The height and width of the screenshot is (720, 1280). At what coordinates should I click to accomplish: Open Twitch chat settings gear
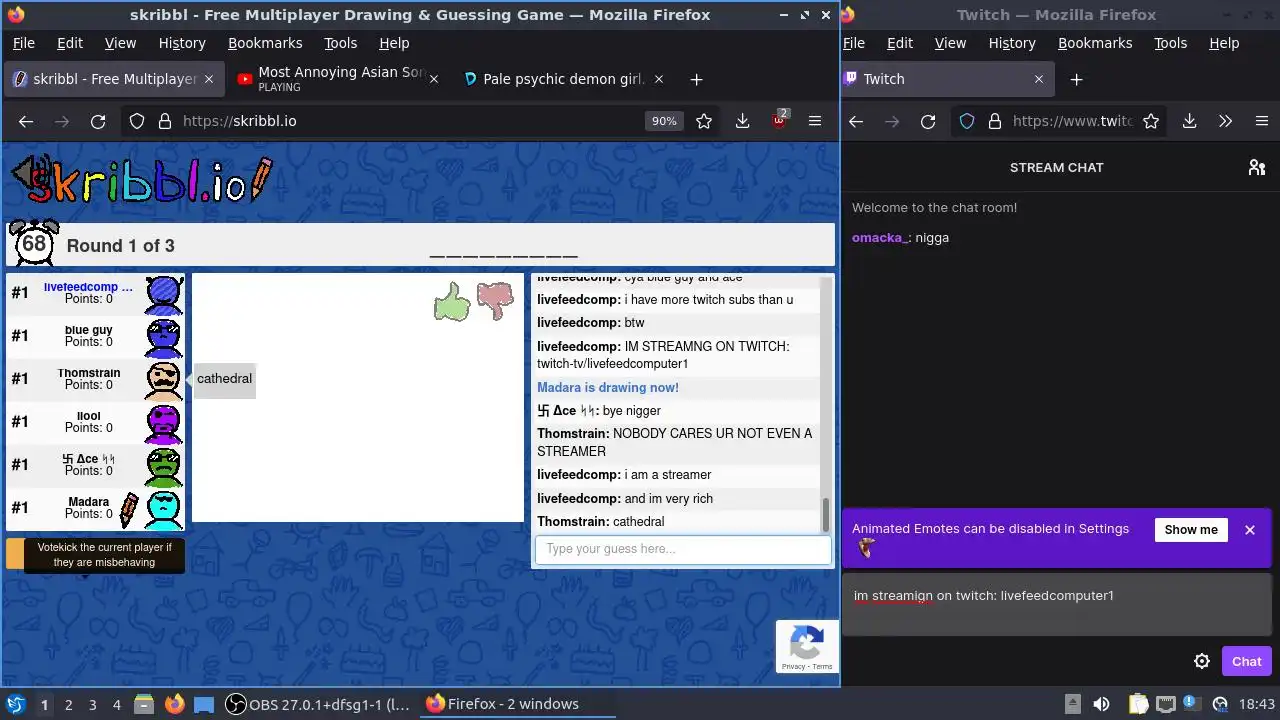(x=1202, y=661)
